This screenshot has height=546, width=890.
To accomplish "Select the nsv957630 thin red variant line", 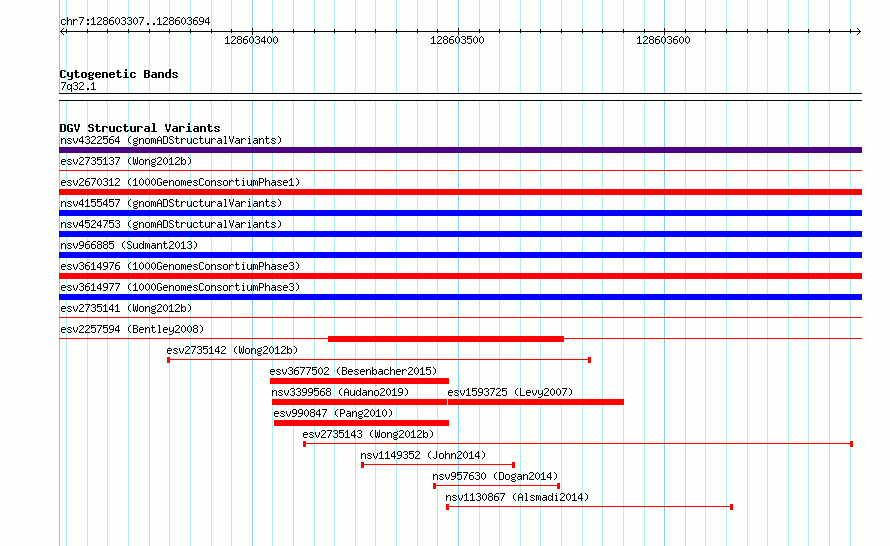I will pyautogui.click(x=497, y=486).
